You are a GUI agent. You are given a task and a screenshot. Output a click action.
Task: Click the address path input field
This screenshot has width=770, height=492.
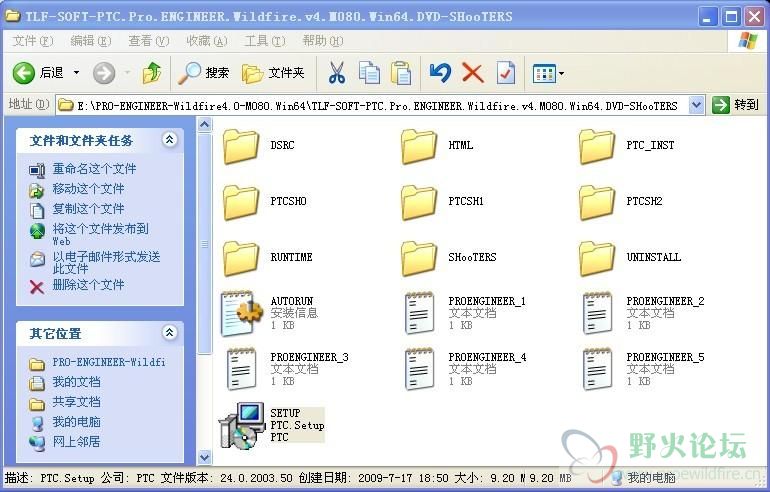click(372, 105)
